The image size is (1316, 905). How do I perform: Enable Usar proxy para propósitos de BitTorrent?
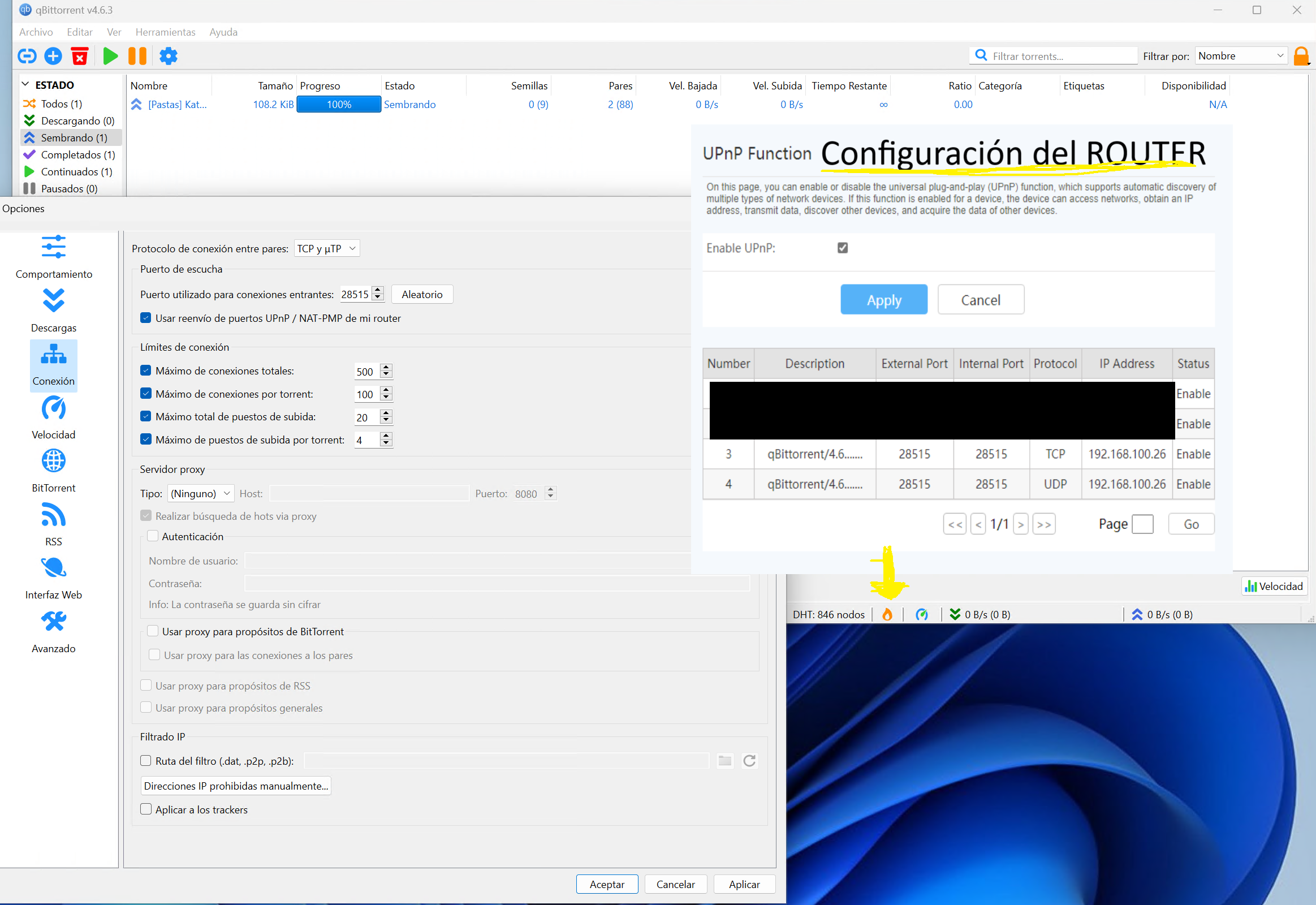click(x=153, y=631)
